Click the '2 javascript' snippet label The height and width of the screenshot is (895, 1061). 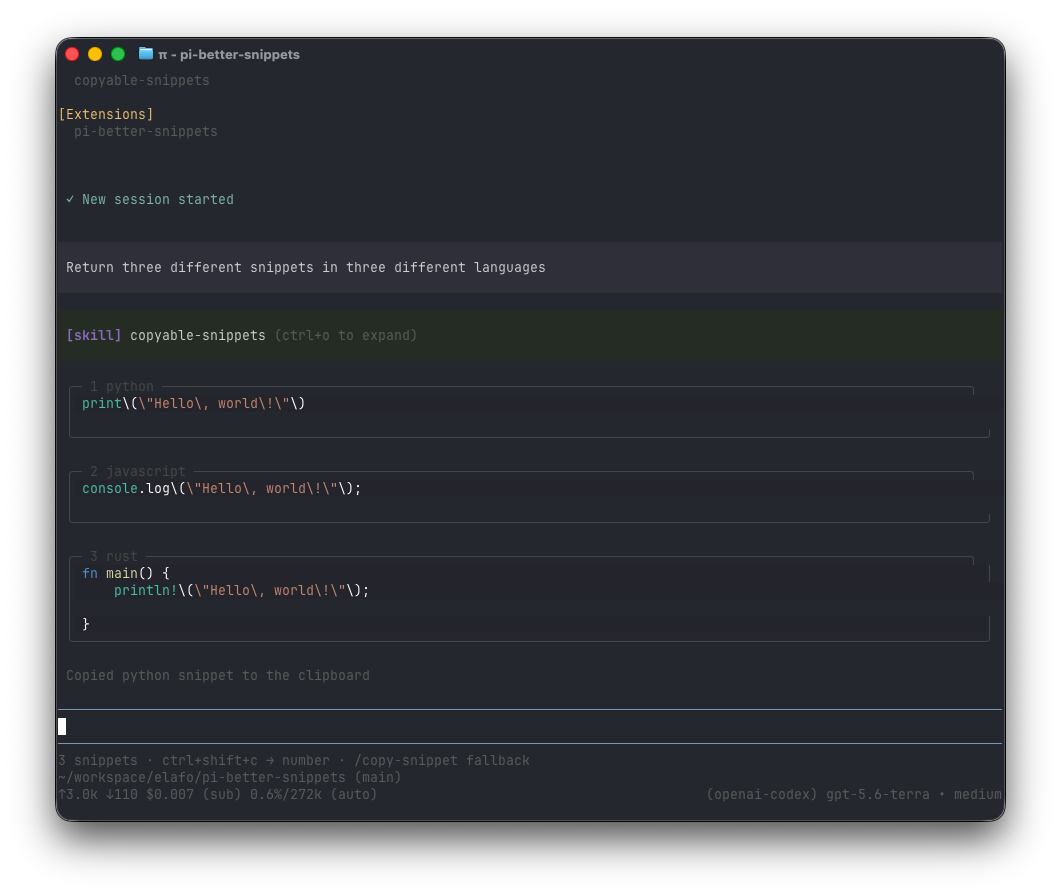[x=137, y=472]
